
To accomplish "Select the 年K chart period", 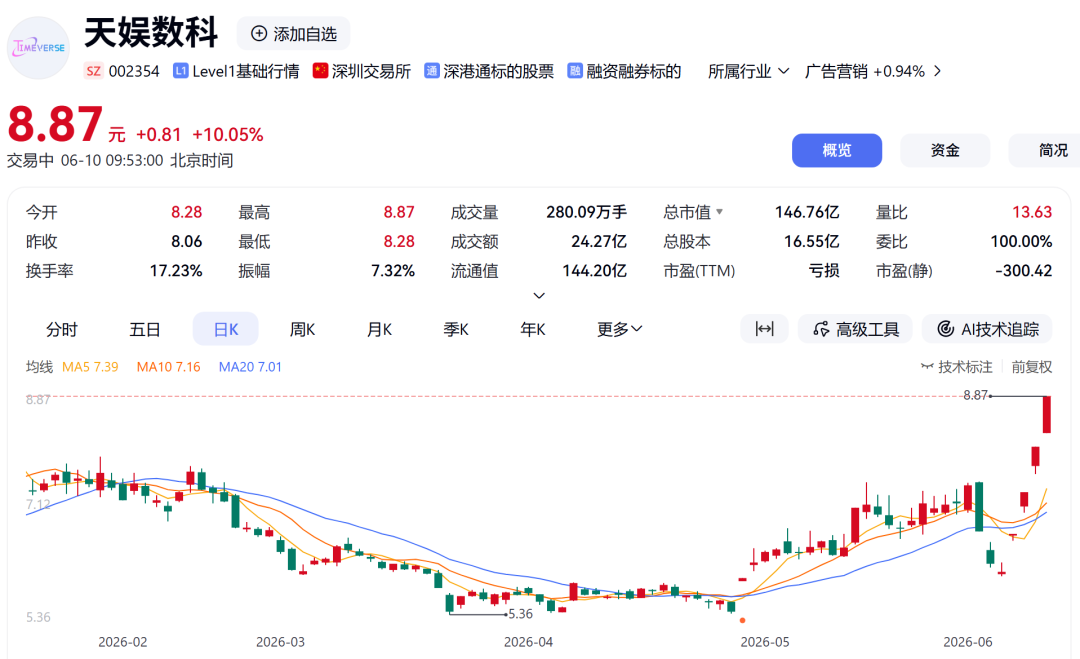I will point(532,329).
